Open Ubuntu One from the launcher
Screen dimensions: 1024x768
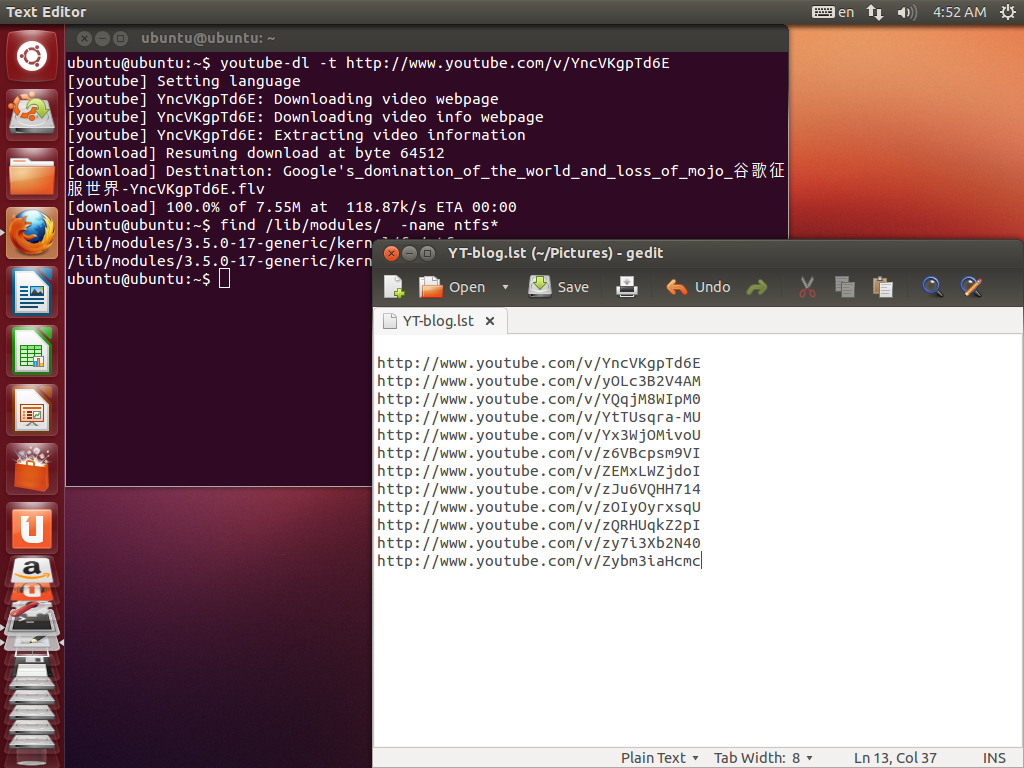(x=32, y=528)
